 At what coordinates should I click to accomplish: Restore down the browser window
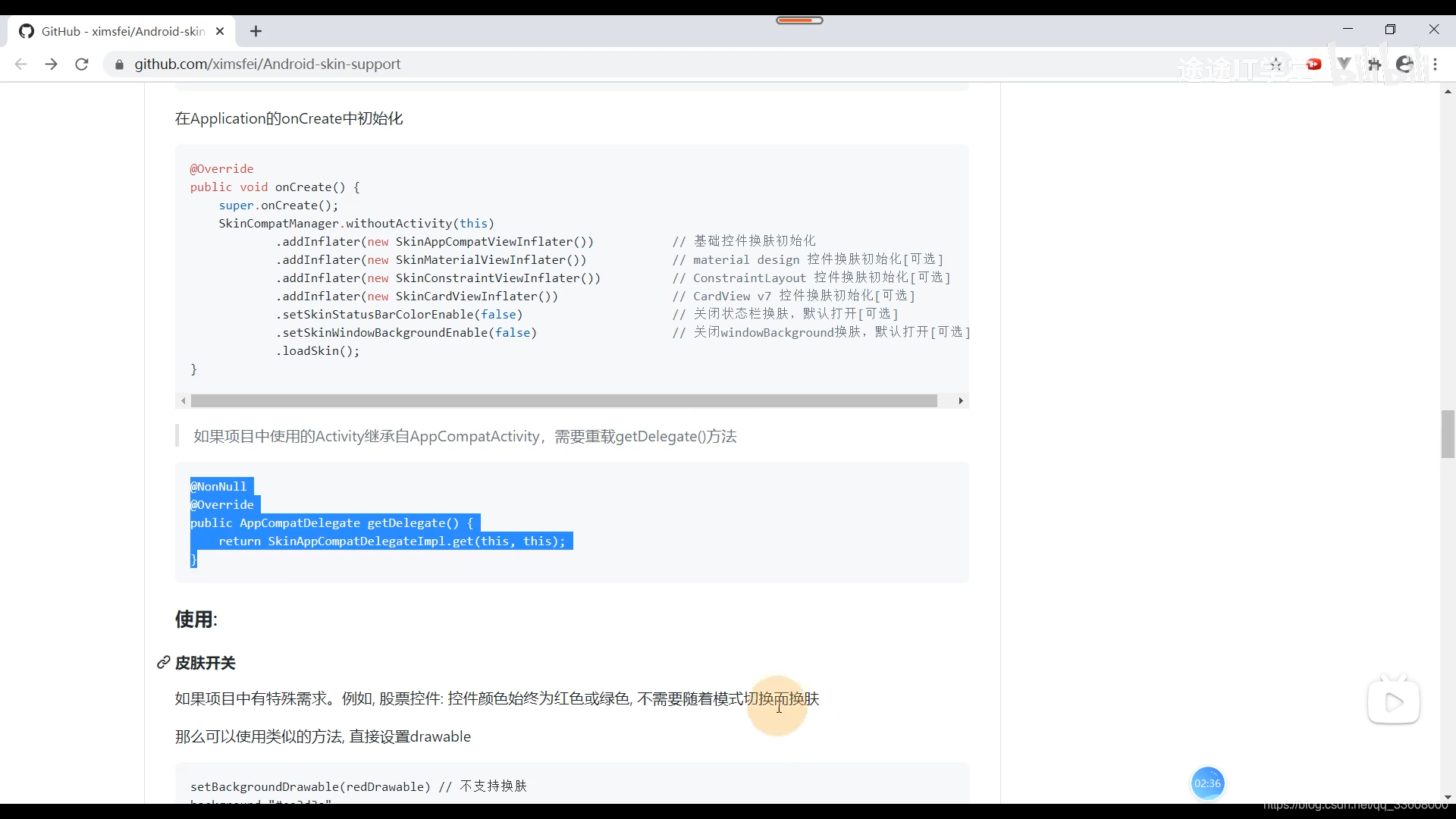(x=1390, y=29)
